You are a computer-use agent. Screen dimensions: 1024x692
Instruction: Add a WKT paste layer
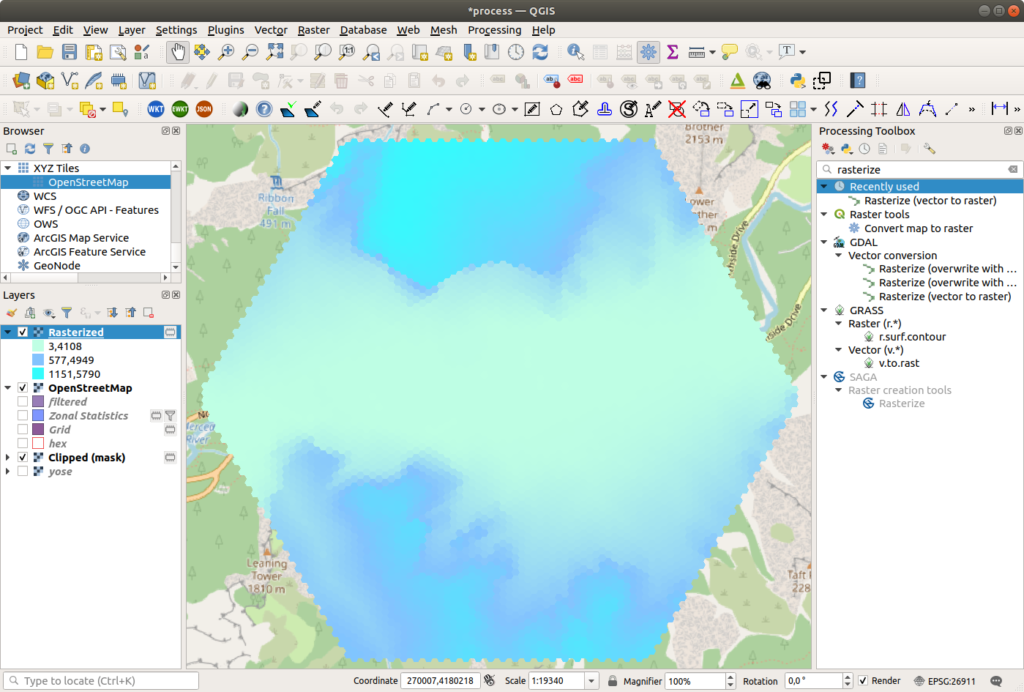pos(155,108)
